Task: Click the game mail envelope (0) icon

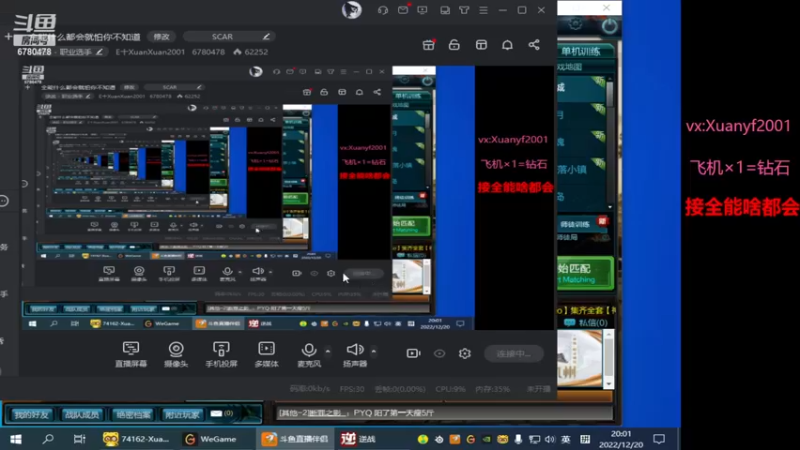Action: (x=221, y=413)
